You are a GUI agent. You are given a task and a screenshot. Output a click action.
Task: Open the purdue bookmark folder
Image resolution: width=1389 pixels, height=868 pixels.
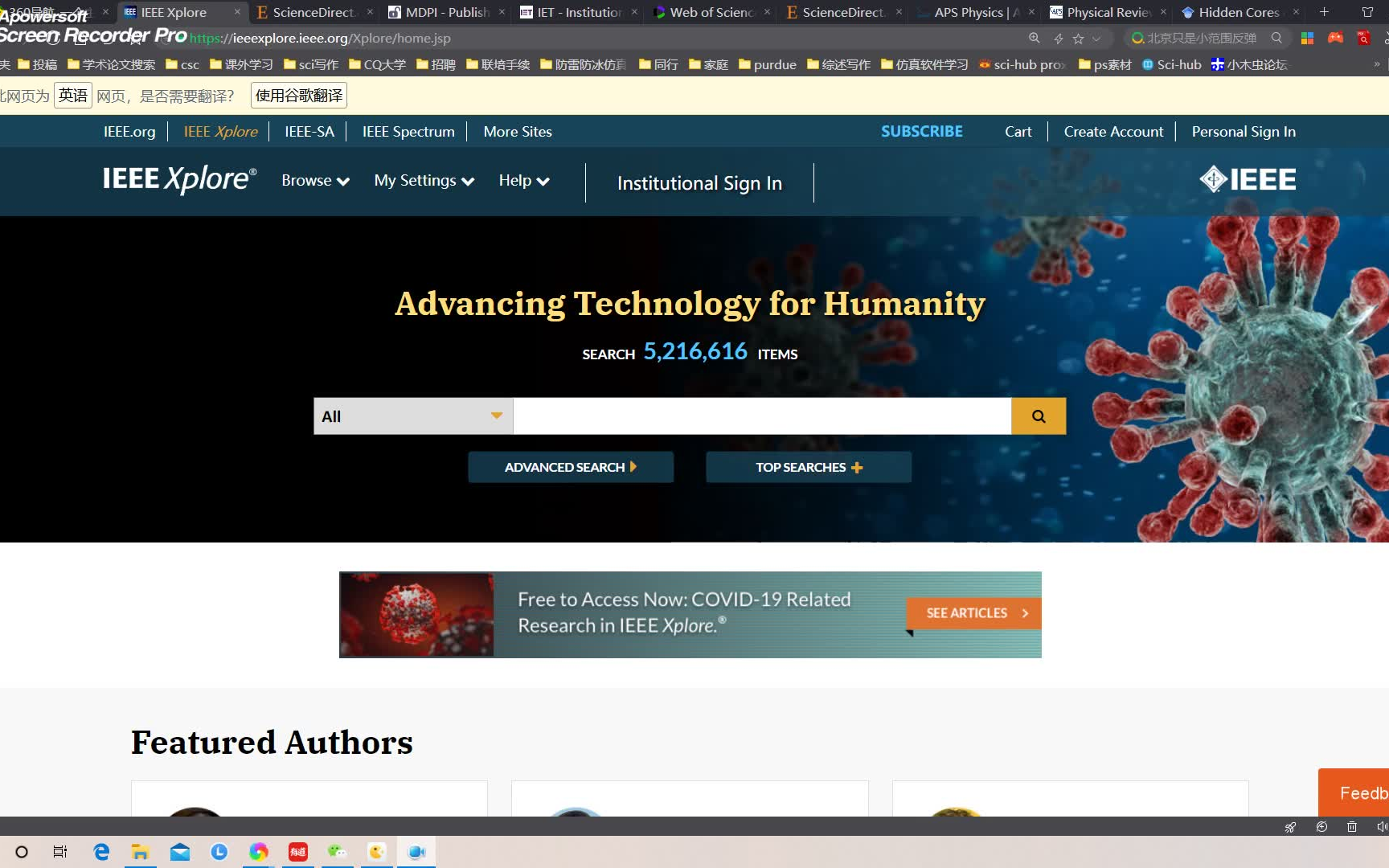coord(768,64)
